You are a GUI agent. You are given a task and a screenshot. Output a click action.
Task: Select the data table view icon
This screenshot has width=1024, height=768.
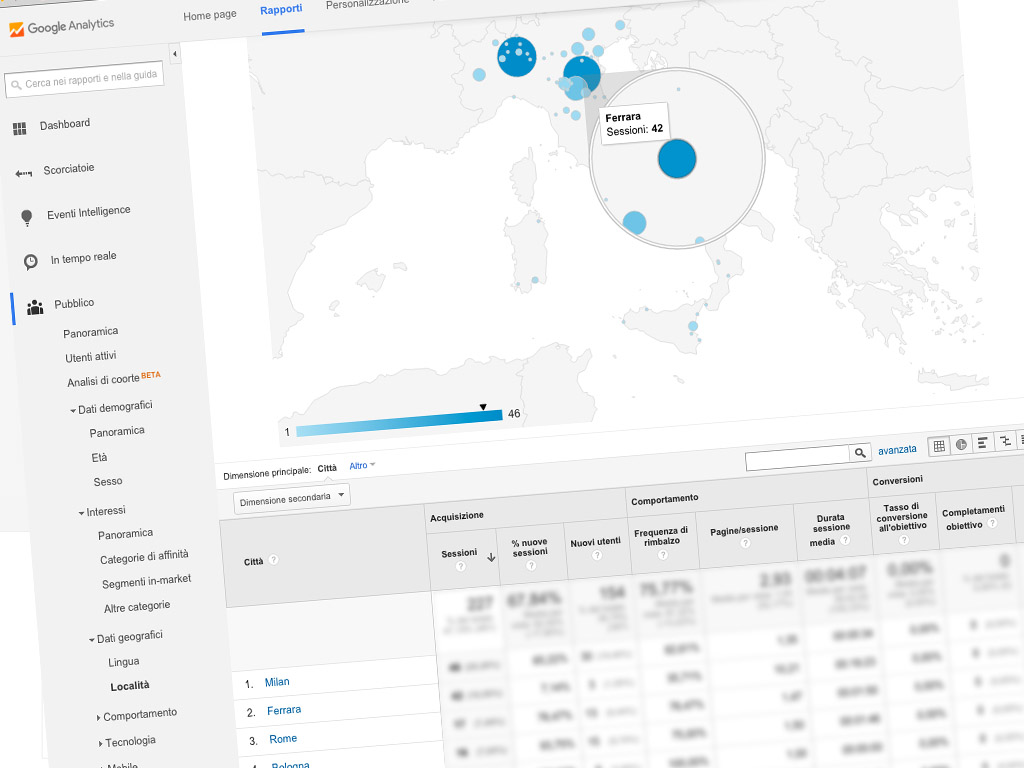tap(939, 446)
